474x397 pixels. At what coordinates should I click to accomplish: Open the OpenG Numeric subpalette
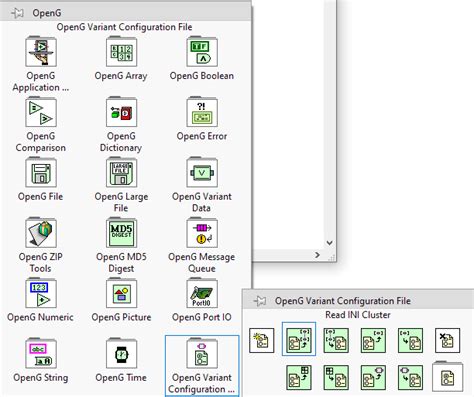[41, 293]
